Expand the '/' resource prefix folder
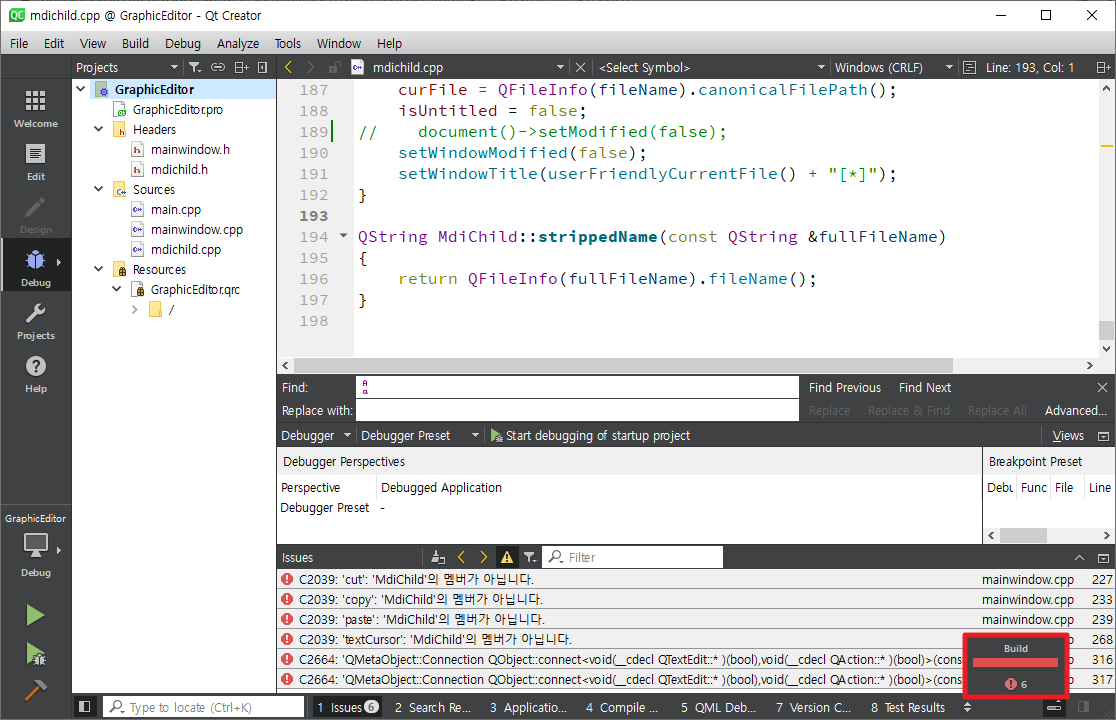The image size is (1116, 720). click(135, 309)
